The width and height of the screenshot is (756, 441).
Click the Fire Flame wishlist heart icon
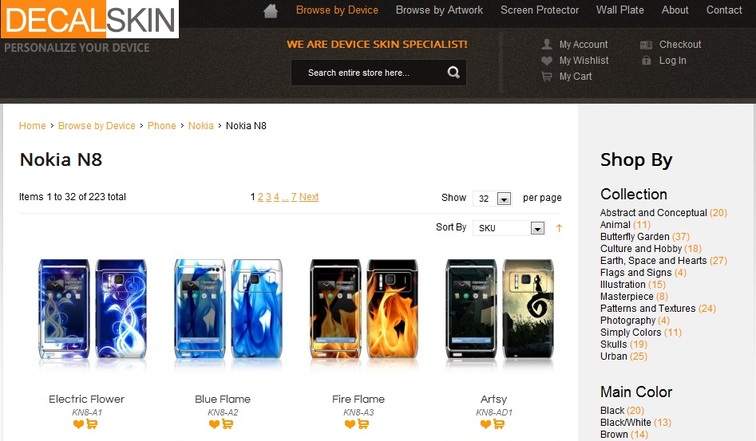[x=350, y=424]
